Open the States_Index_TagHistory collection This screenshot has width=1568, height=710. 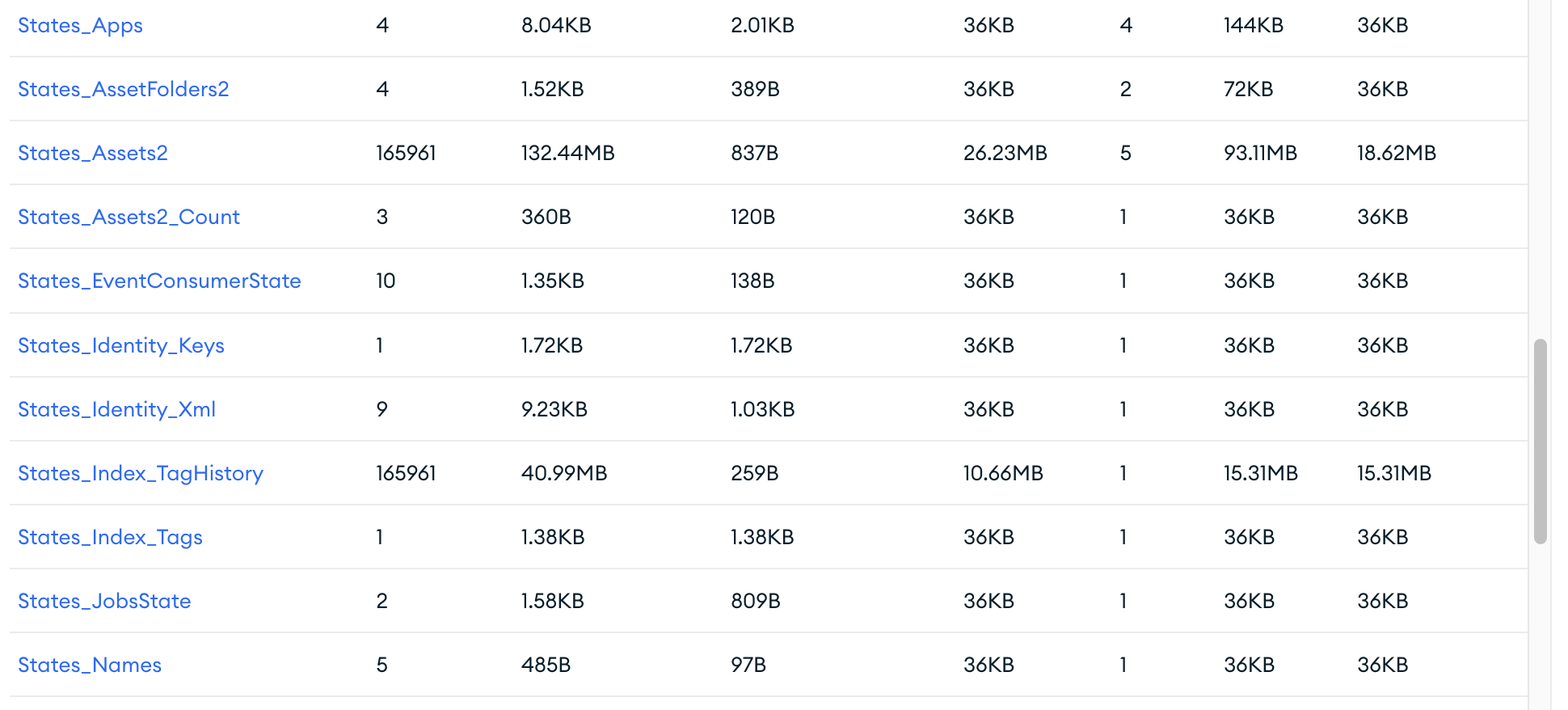pos(141,473)
